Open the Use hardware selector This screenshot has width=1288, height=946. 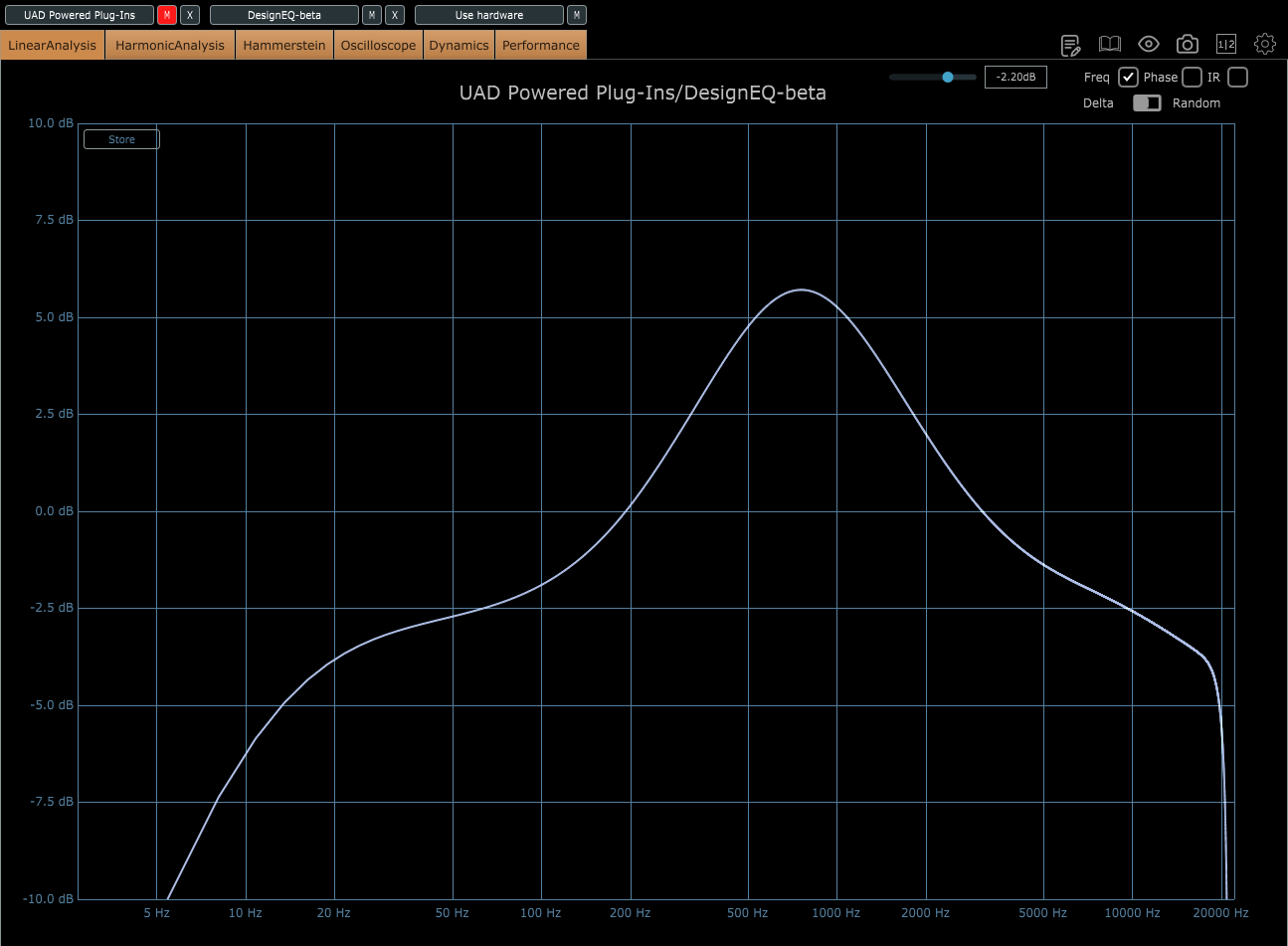[x=489, y=15]
